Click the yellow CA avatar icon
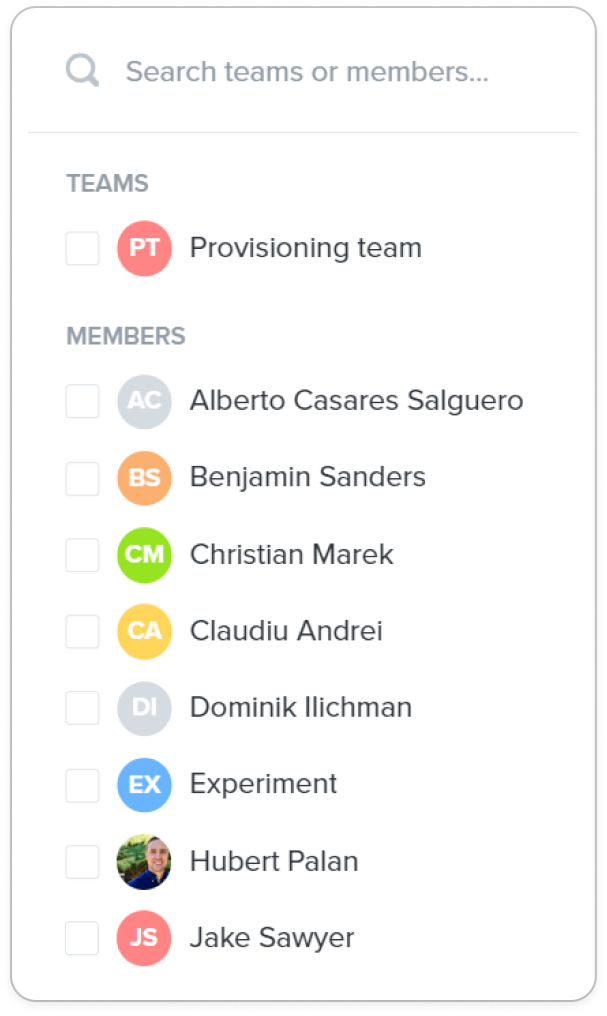 click(x=144, y=631)
